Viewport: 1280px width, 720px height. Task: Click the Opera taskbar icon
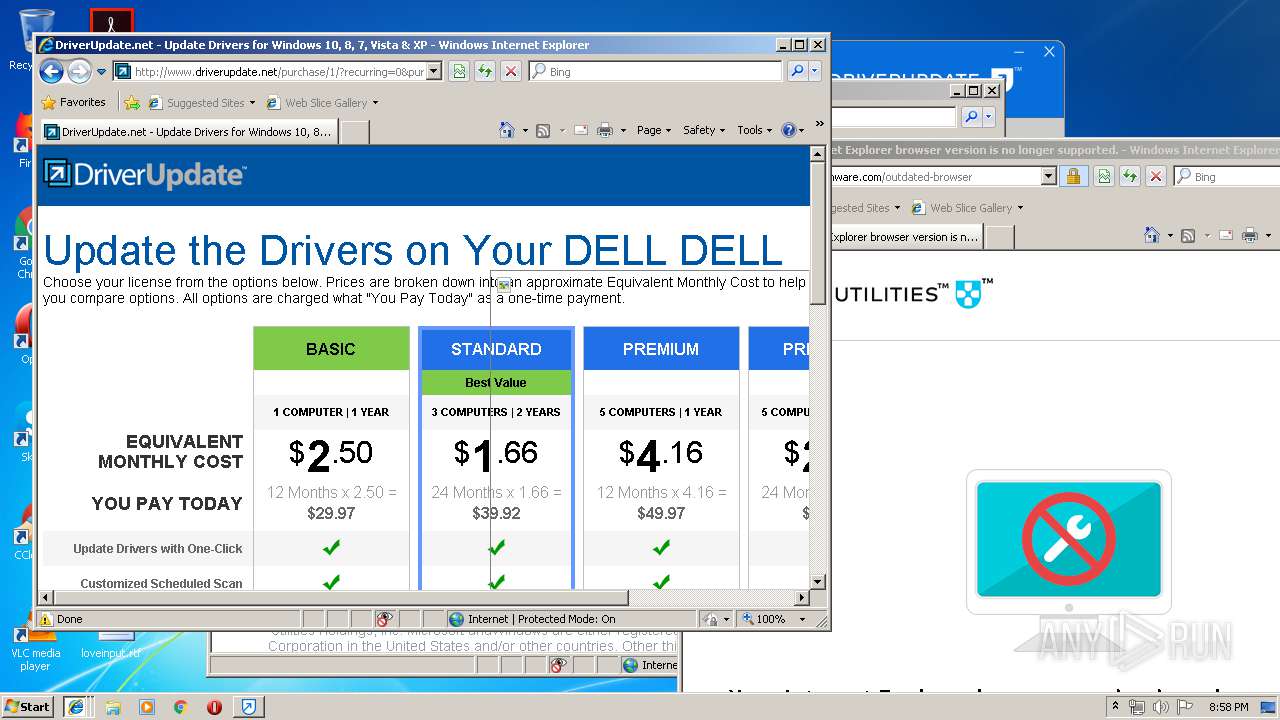point(214,707)
